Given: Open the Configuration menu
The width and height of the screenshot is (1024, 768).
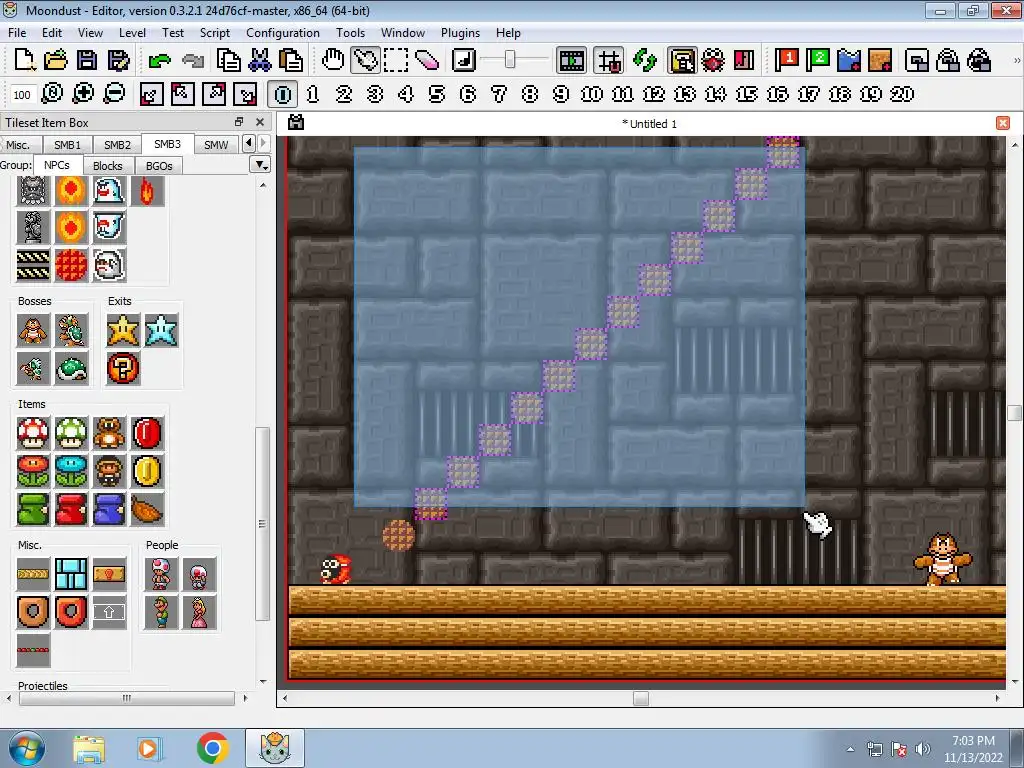Looking at the screenshot, I should tap(283, 33).
